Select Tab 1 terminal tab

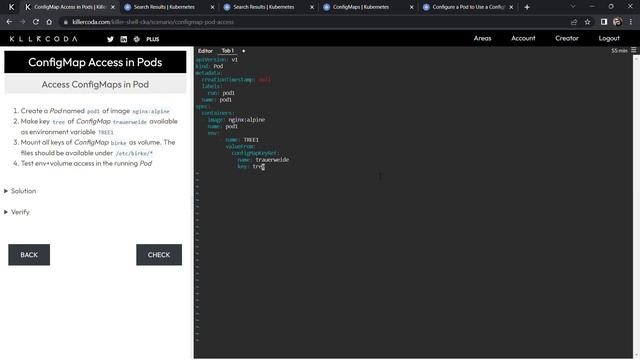click(228, 51)
